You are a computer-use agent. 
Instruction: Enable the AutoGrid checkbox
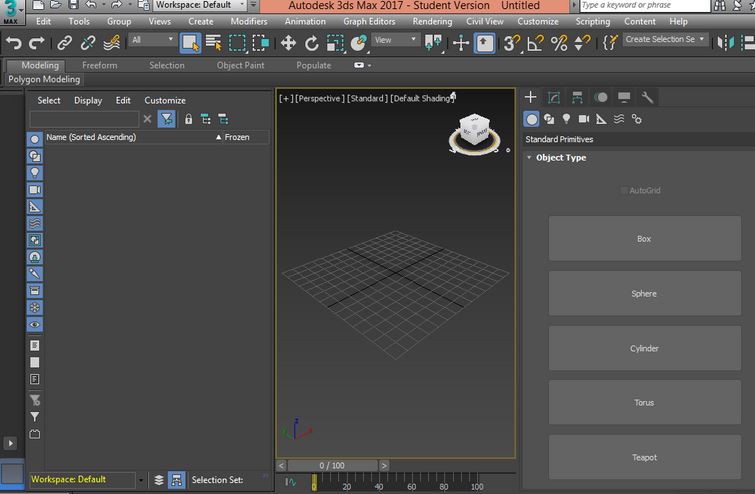point(624,191)
